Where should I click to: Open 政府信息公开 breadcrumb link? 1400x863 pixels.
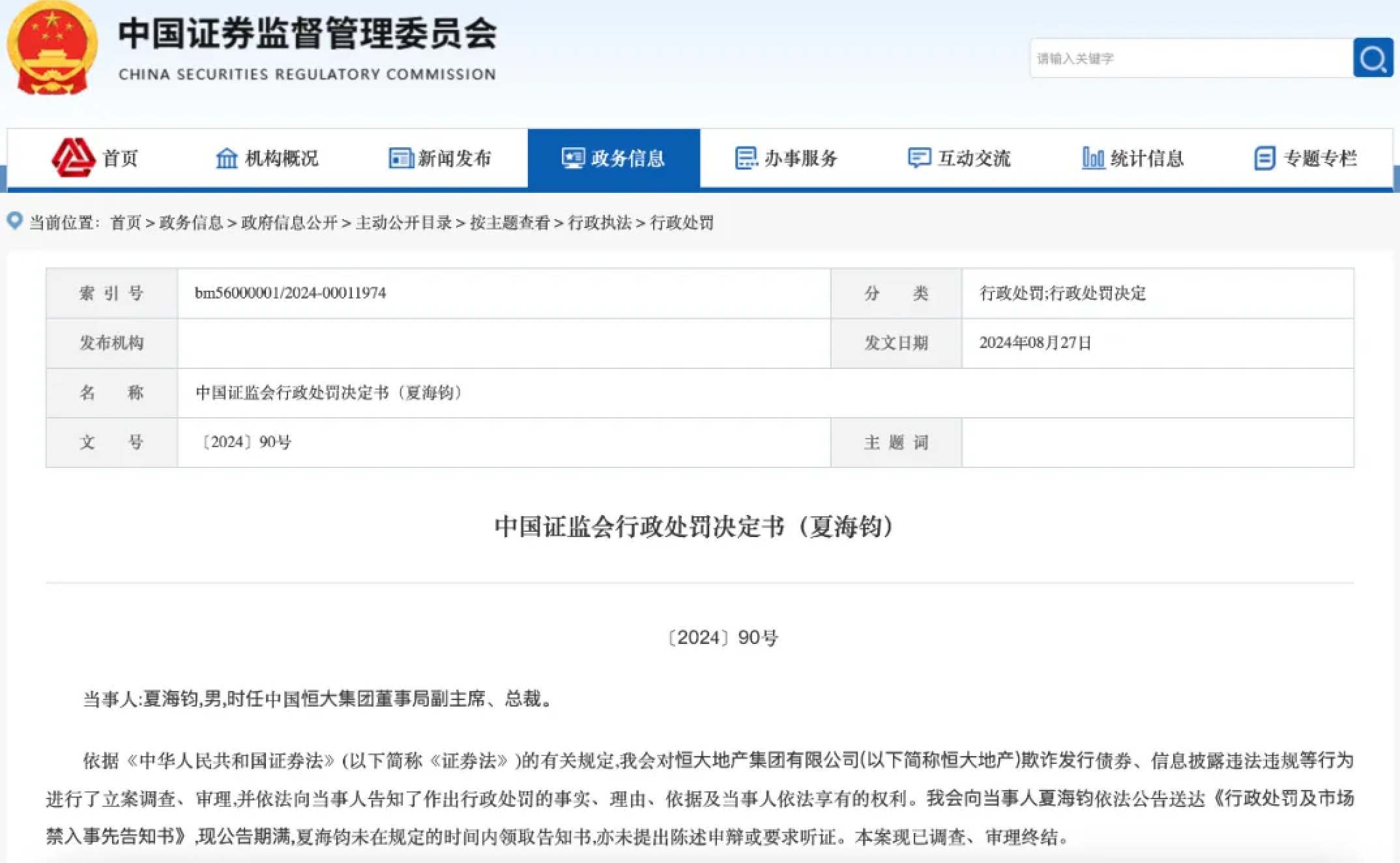pyautogui.click(x=289, y=223)
